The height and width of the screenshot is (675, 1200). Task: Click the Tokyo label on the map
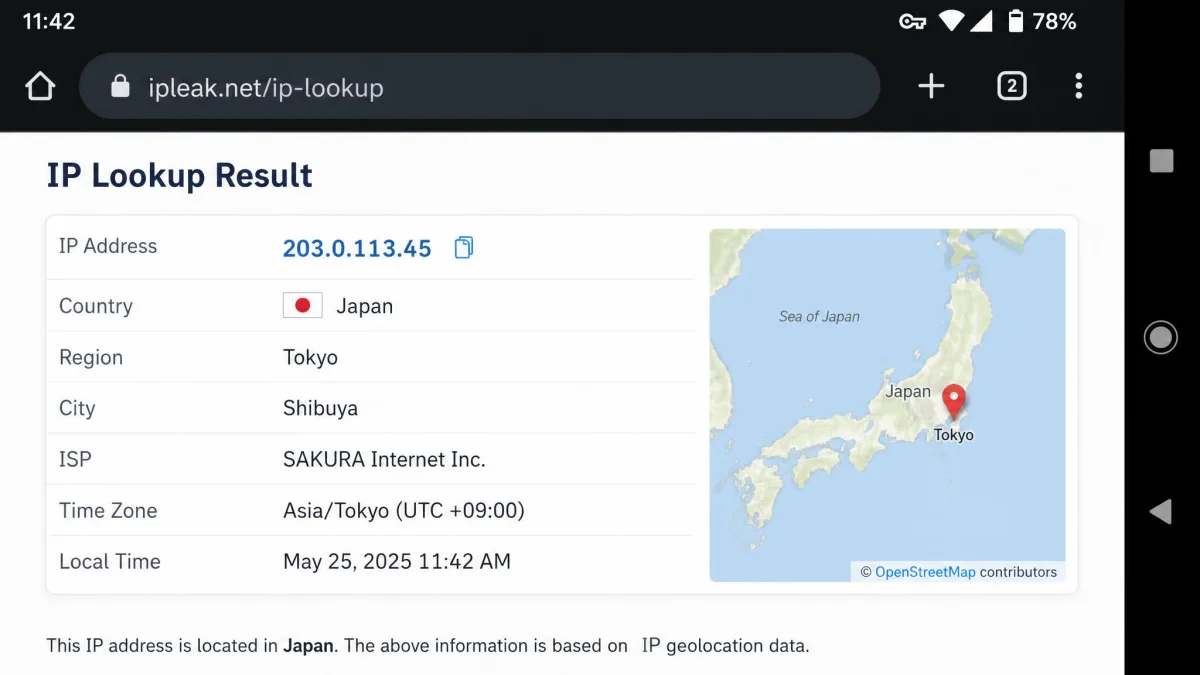[953, 435]
